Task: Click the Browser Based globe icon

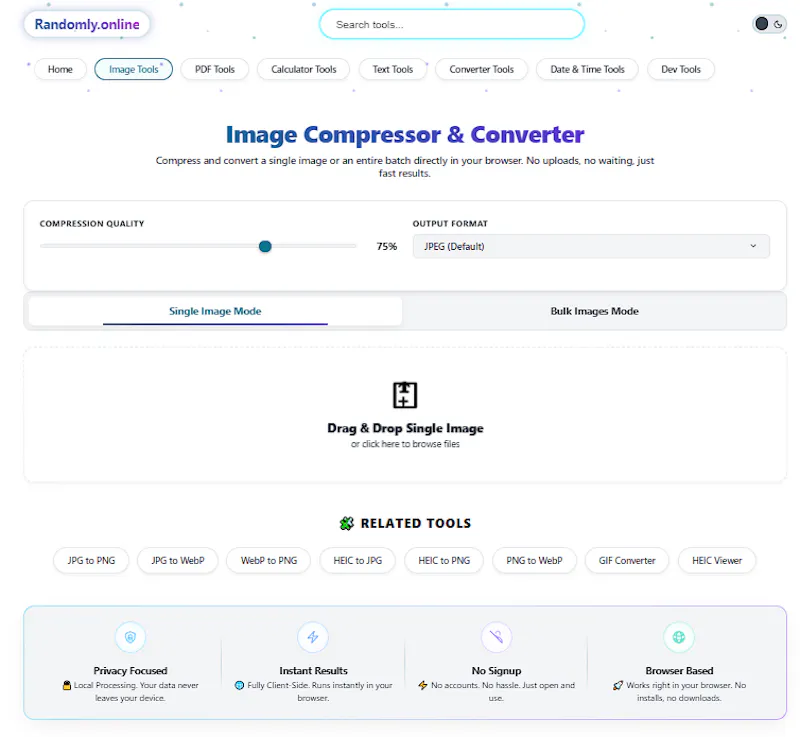Action: [679, 637]
